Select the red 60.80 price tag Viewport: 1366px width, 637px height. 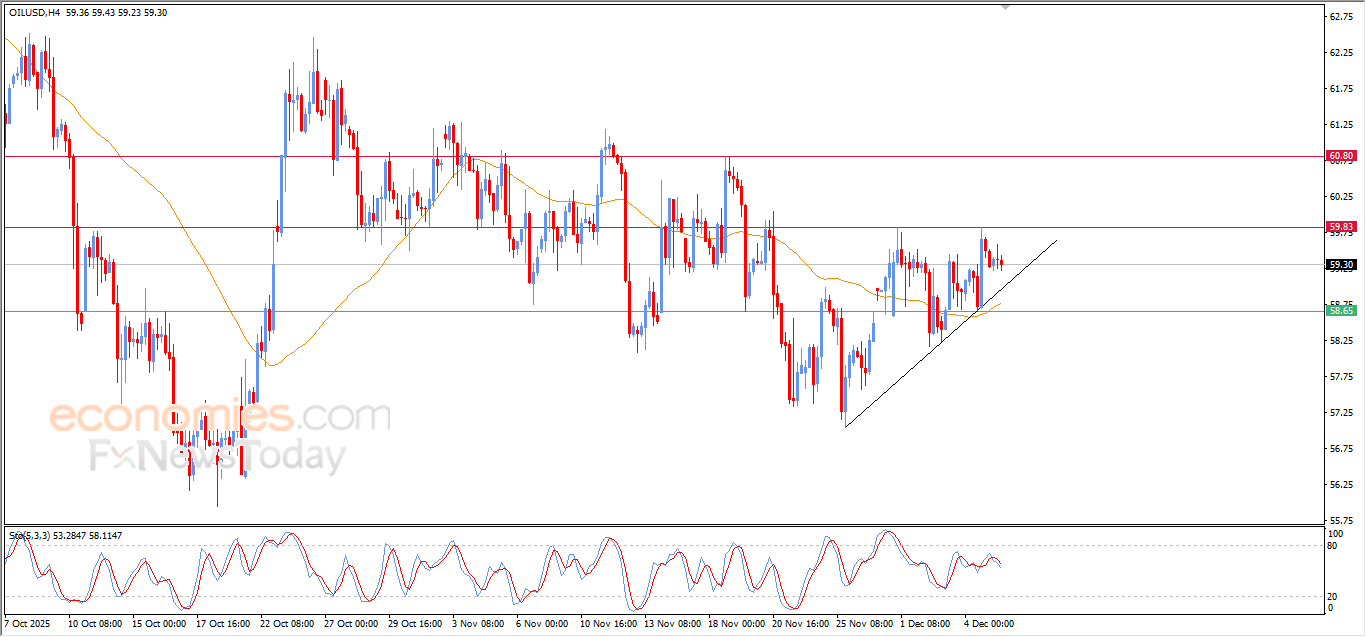coord(1341,156)
